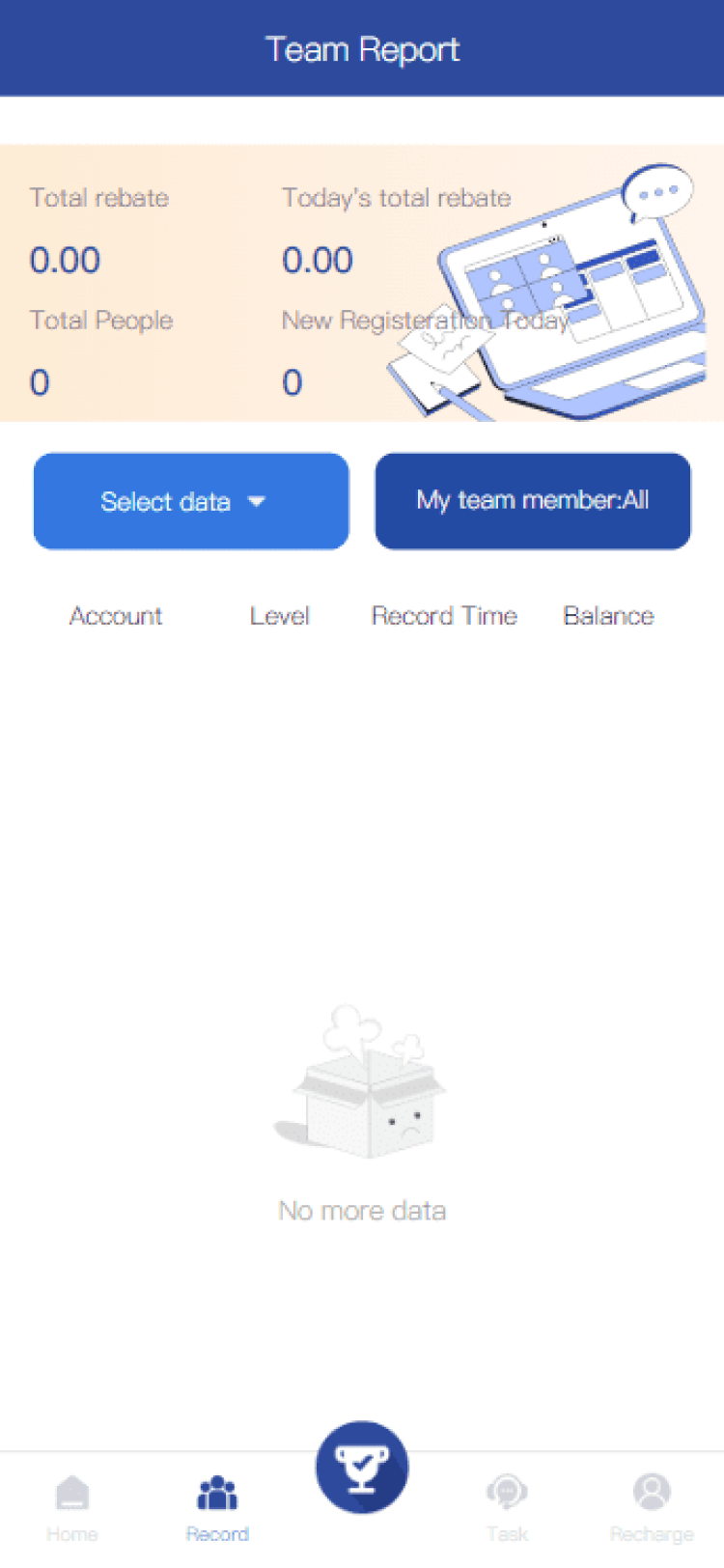Click the Team Report page title
724x1568 pixels.
click(x=362, y=49)
